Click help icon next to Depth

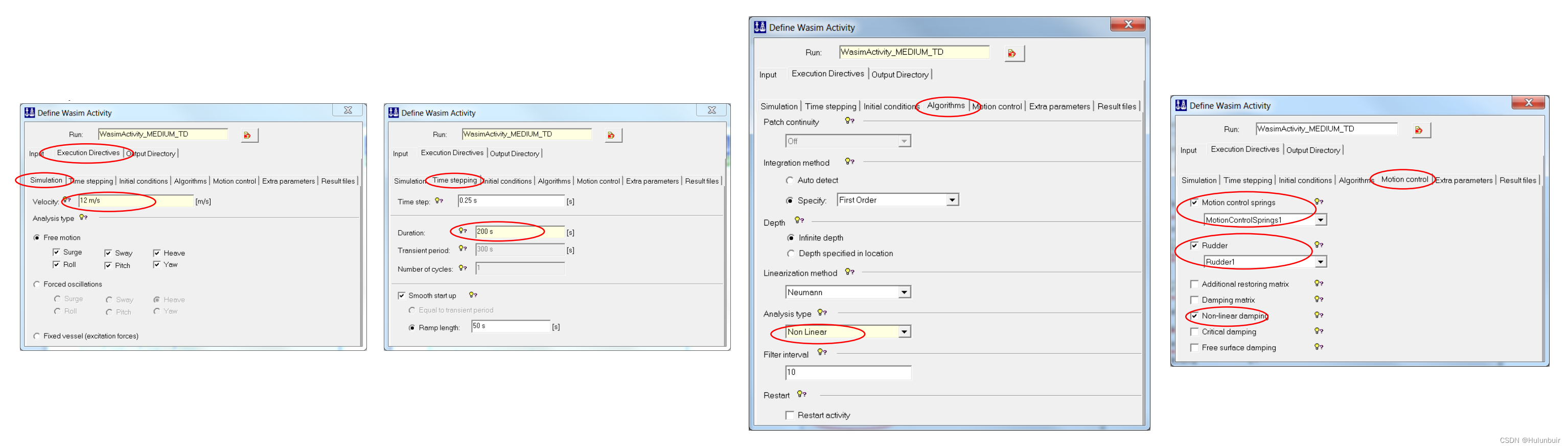(799, 221)
